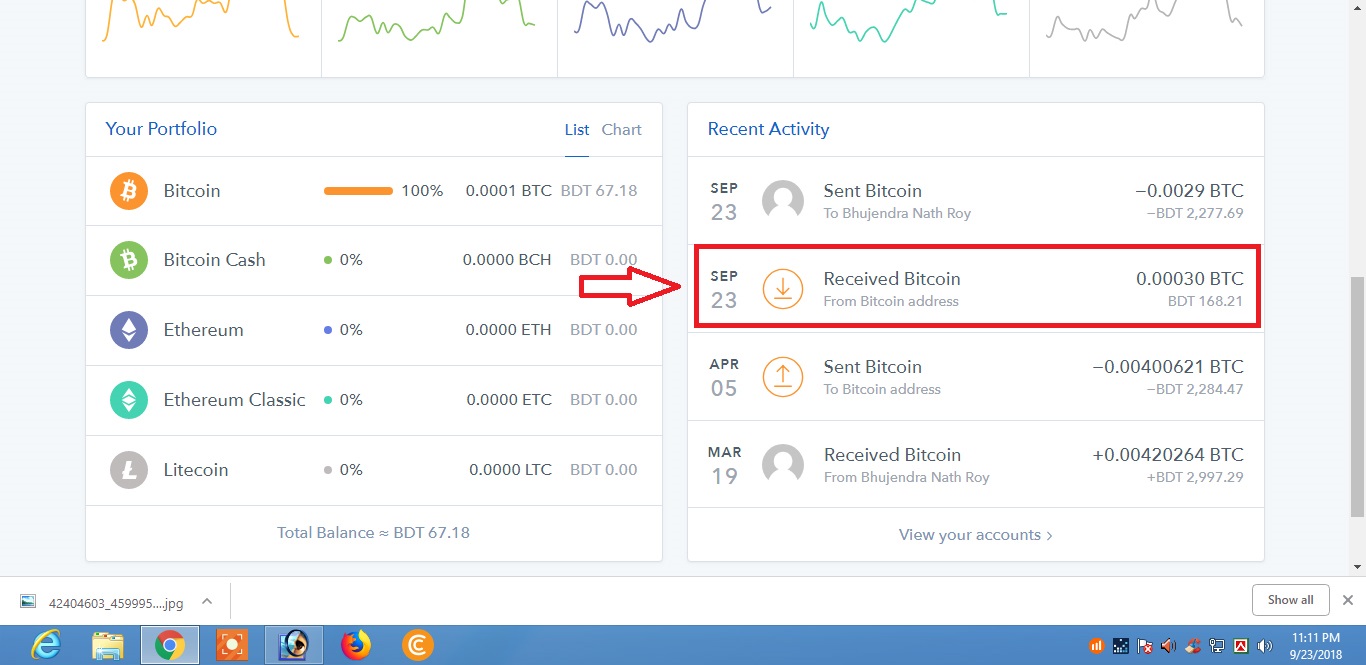1366x665 pixels.
Task: Click the Ethereum Classic teal icon
Action: click(129, 400)
